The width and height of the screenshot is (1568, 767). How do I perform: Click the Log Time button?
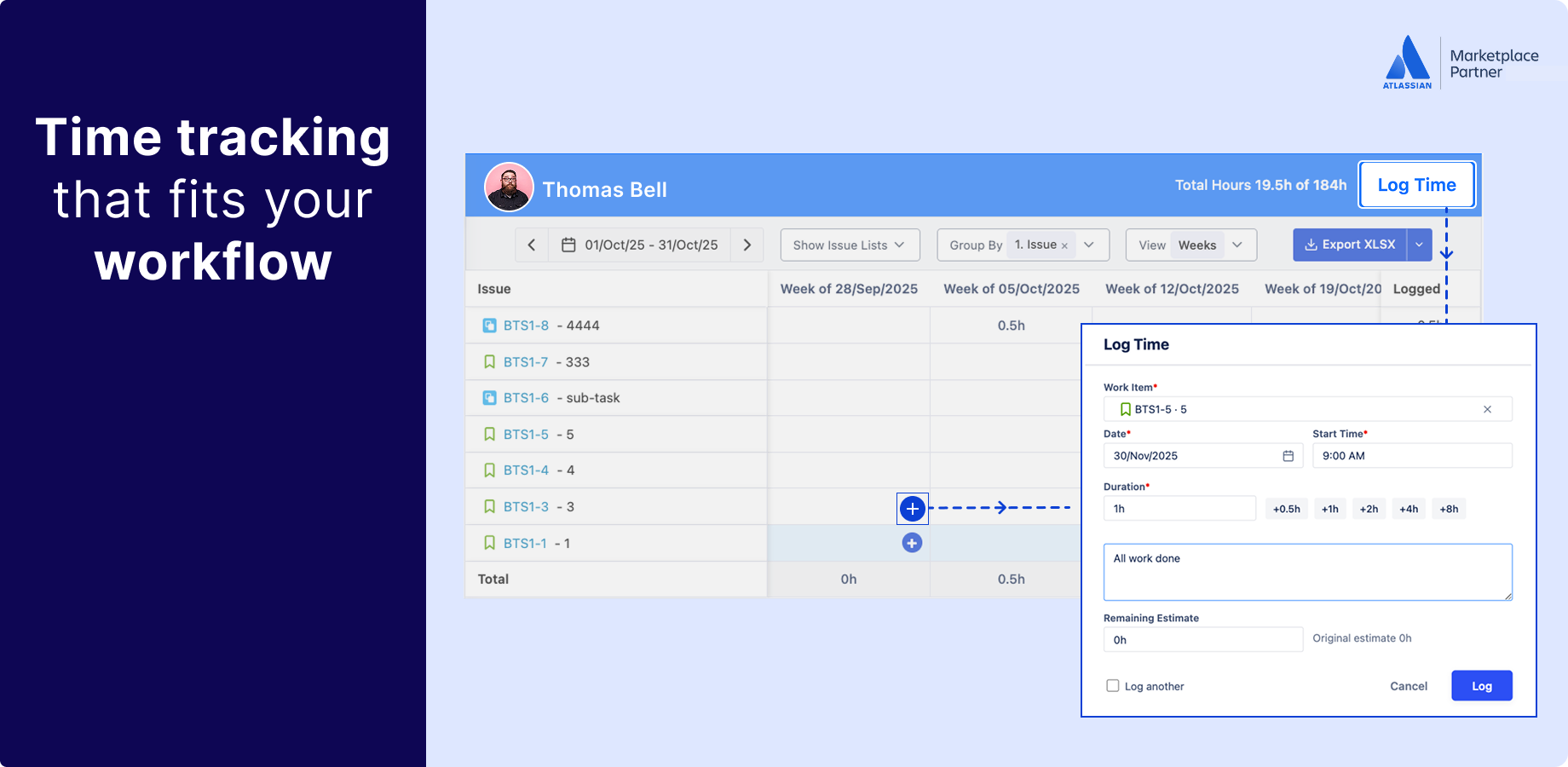pyautogui.click(x=1416, y=184)
